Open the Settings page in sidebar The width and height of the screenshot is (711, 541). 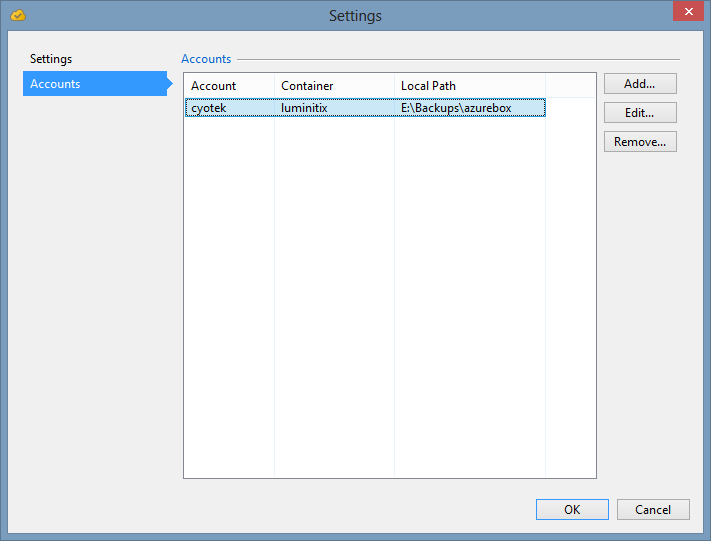51,59
